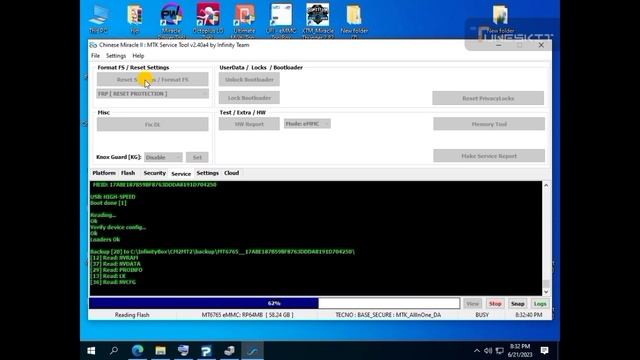Click the gray device icon in taskbar
The width and height of the screenshot is (640, 360).
(x=229, y=350)
